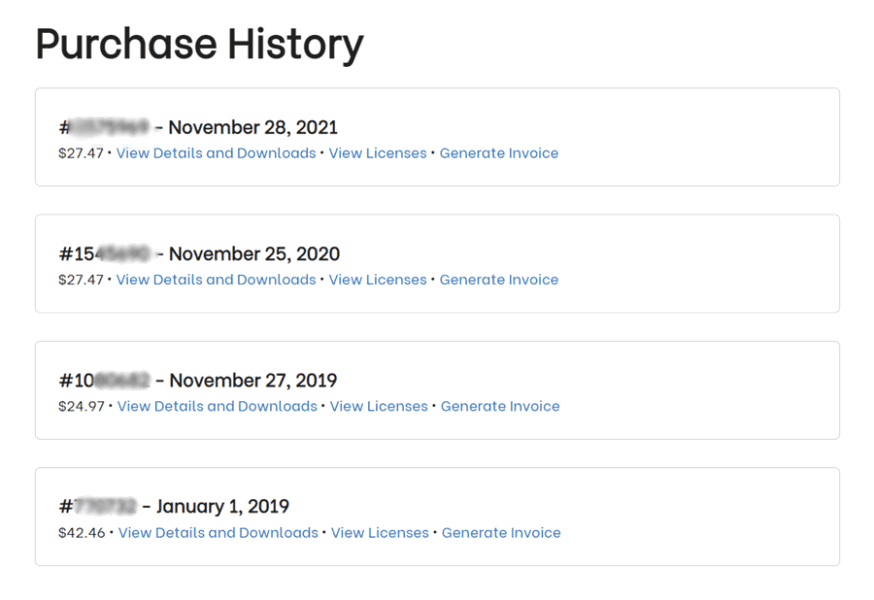Open View Details and Downloads for November 27, 2019 order
The image size is (874, 600).
click(x=217, y=406)
